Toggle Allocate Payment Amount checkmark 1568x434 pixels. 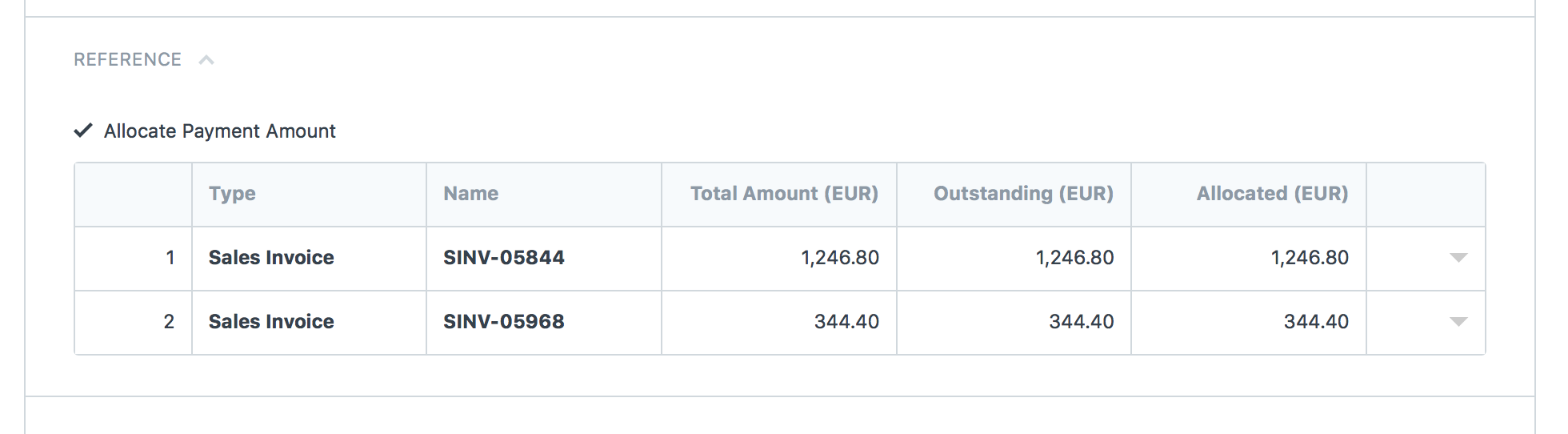pyautogui.click(x=83, y=131)
